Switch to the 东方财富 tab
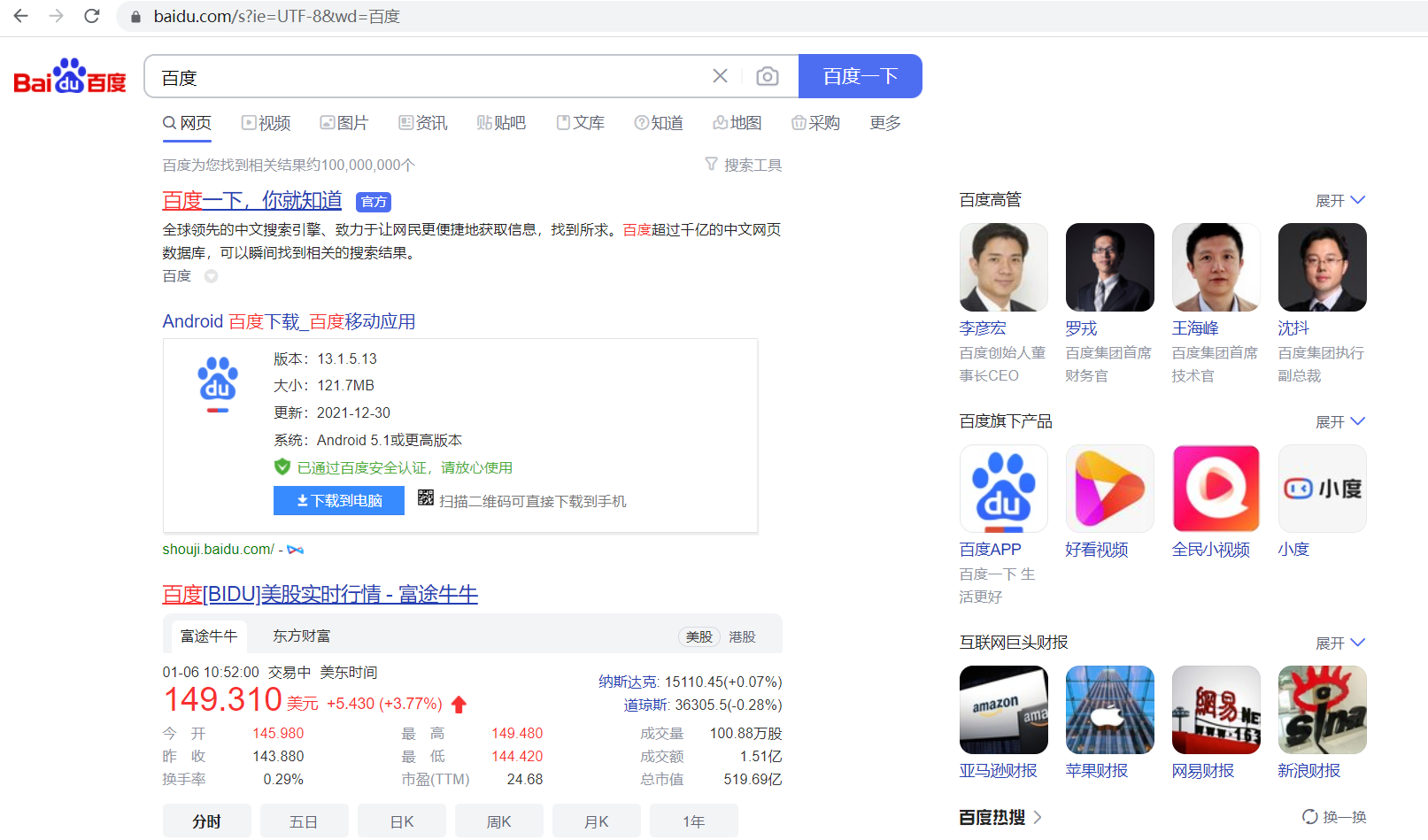Viewport: 1428px width, 840px height. (x=301, y=636)
